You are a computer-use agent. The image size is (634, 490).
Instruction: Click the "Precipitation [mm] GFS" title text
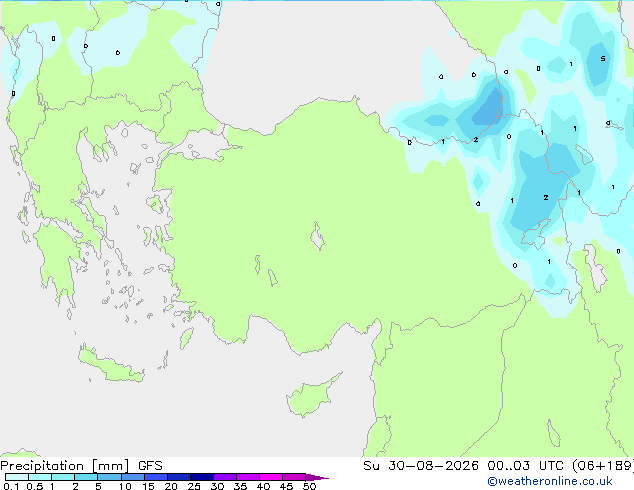point(81,466)
